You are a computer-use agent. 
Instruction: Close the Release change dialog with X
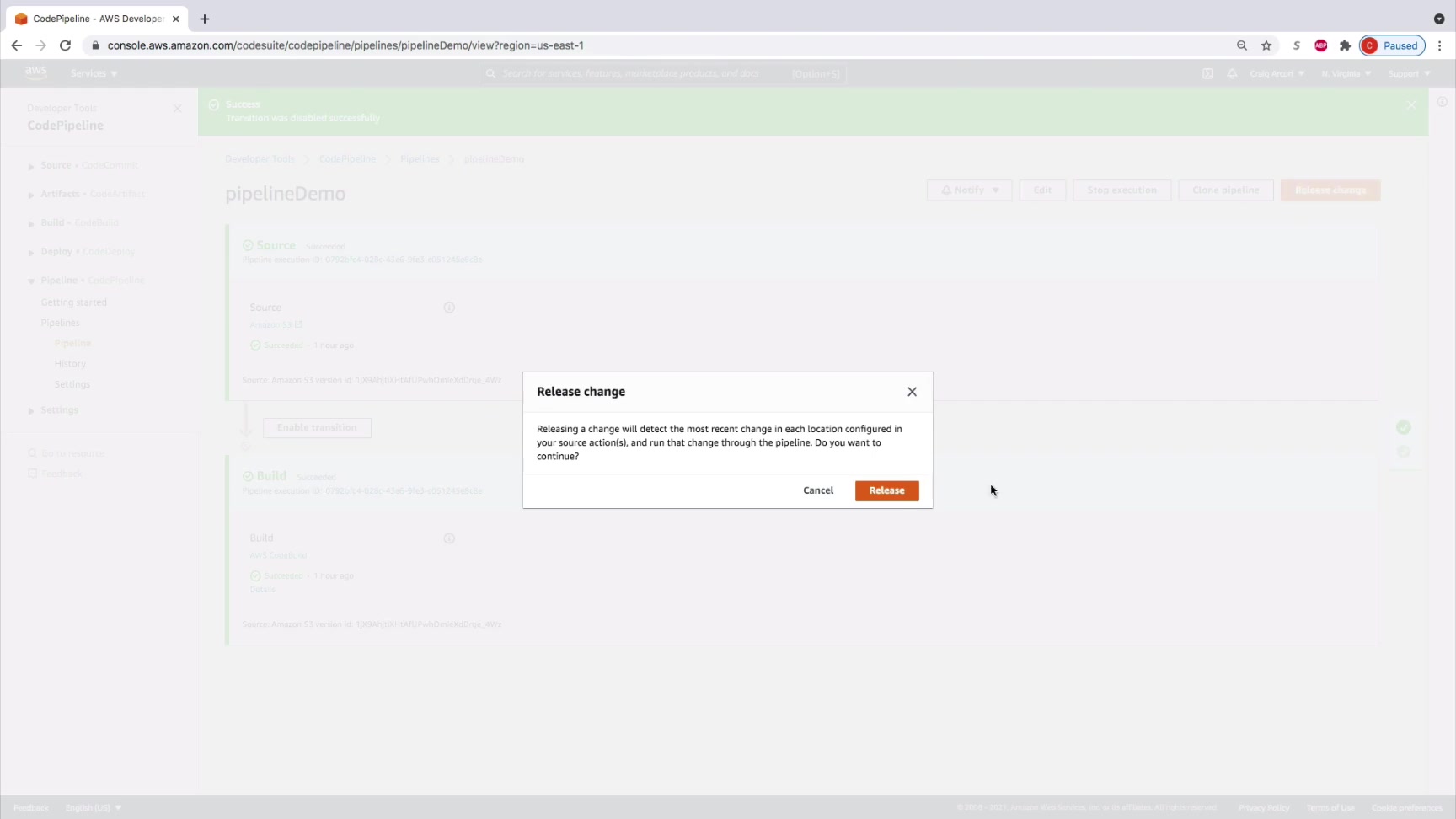[912, 392]
